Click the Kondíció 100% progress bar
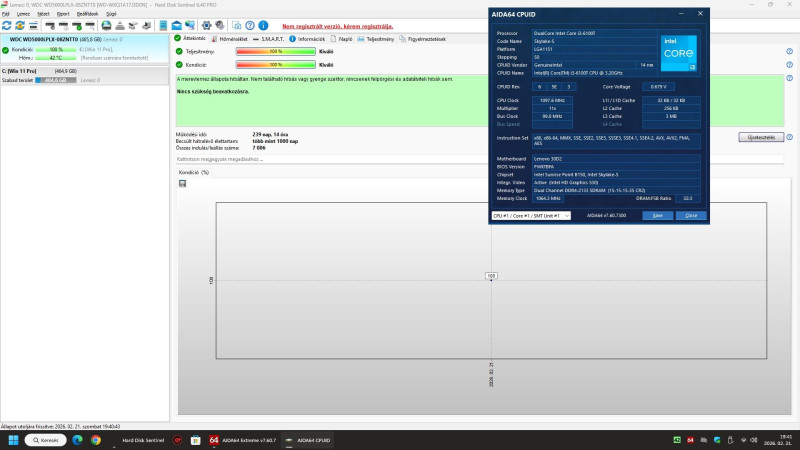This screenshot has width=800, height=450. pos(276,65)
